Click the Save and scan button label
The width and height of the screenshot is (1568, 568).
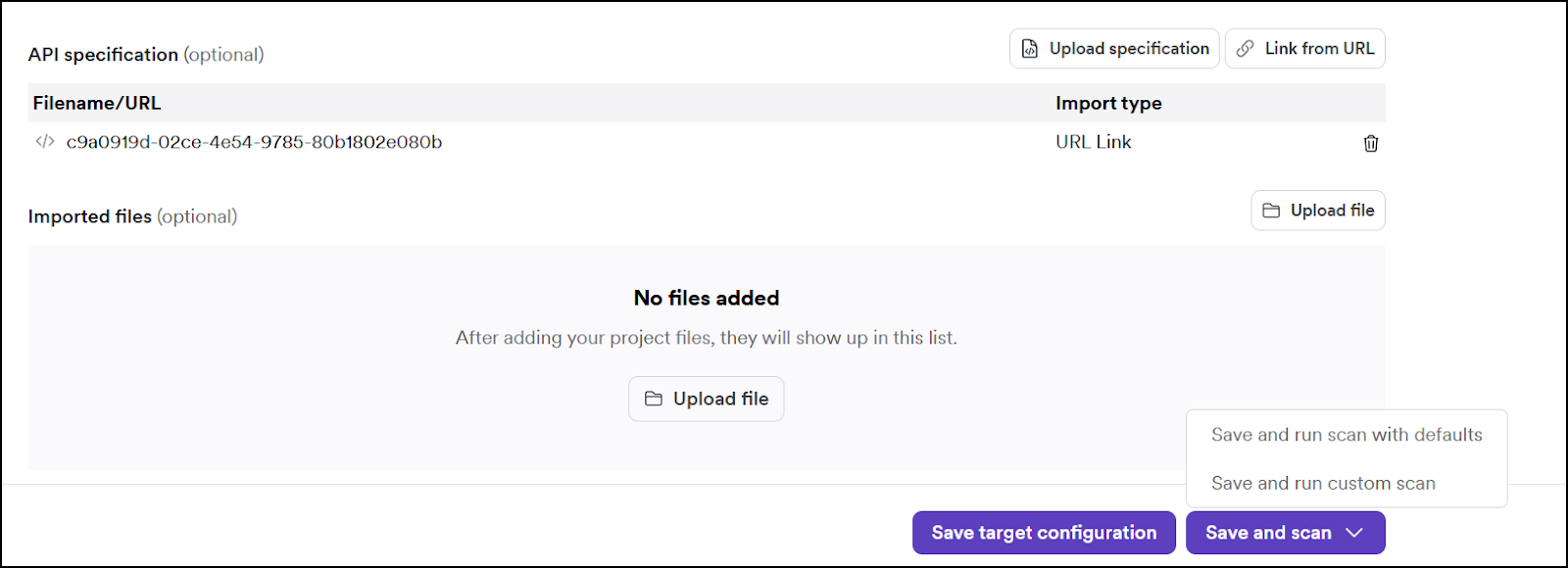coord(1268,533)
